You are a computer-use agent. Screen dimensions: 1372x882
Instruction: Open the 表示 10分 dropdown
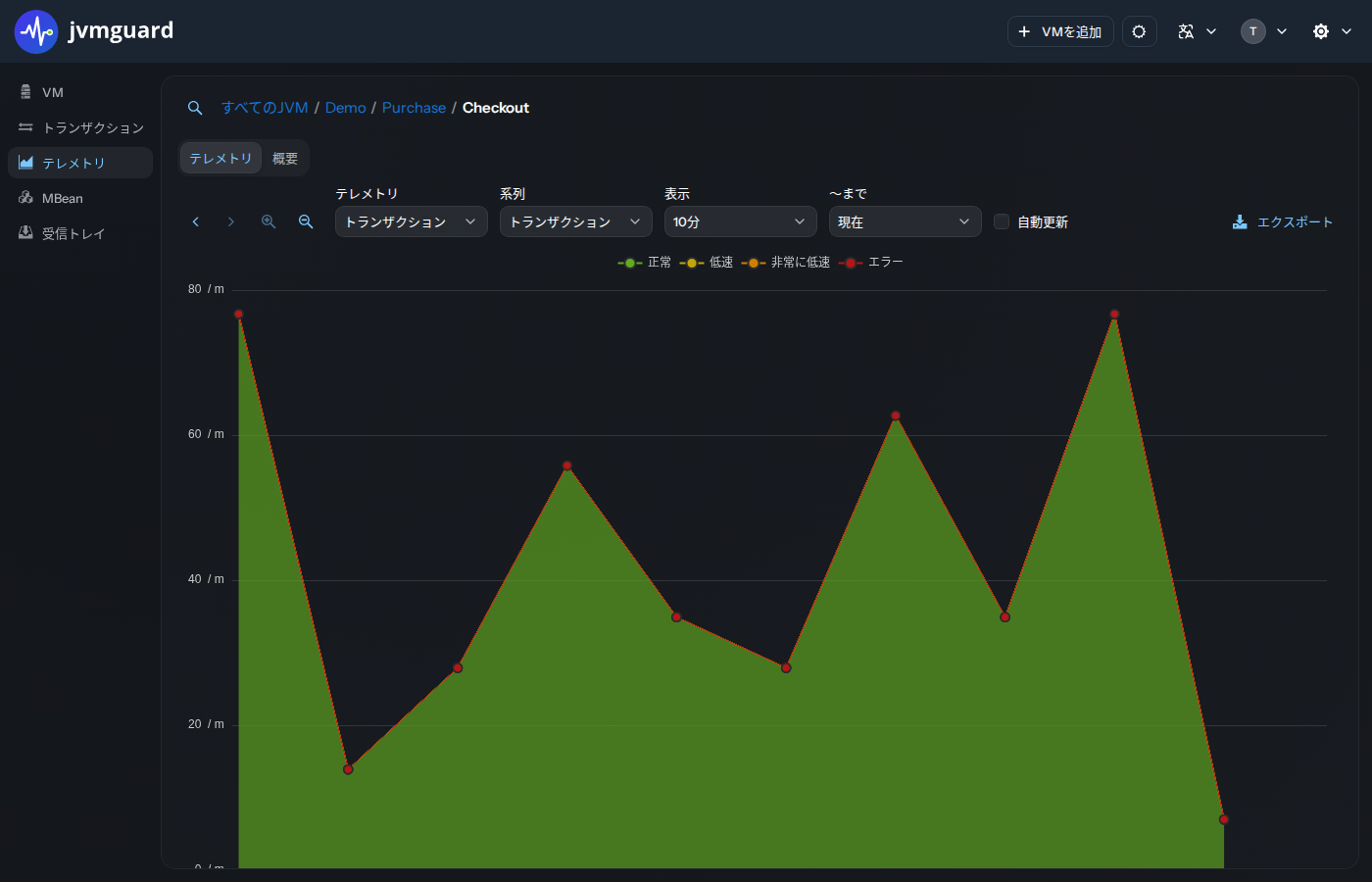pos(741,221)
